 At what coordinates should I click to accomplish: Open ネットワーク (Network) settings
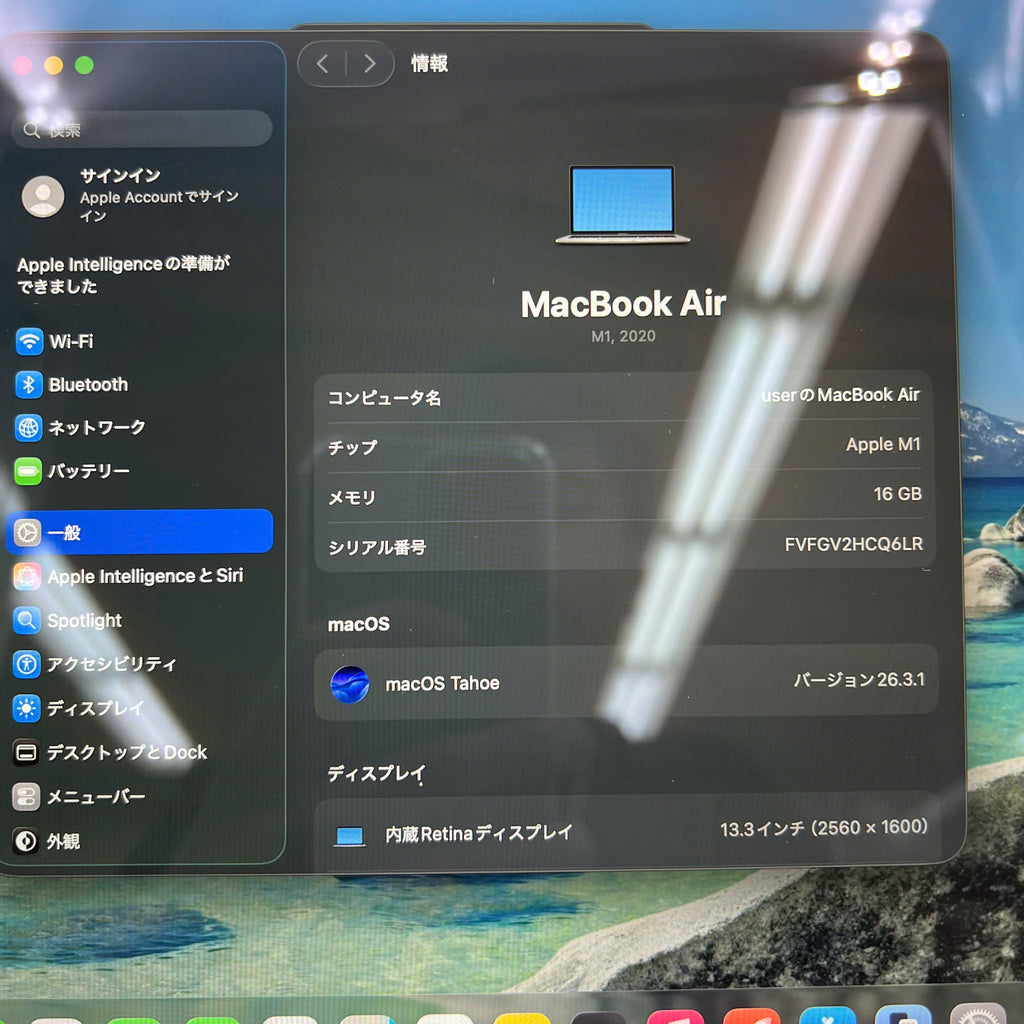tap(80, 428)
